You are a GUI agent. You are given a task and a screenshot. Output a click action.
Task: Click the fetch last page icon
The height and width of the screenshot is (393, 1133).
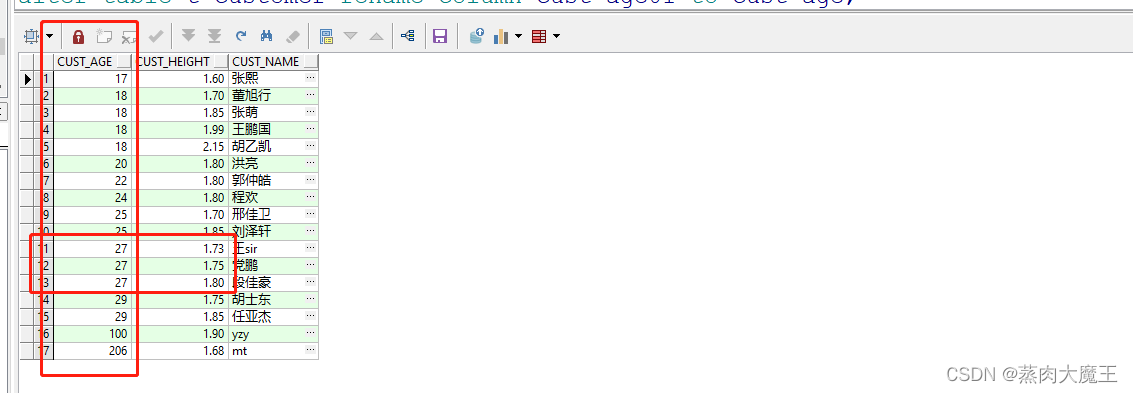(x=215, y=35)
